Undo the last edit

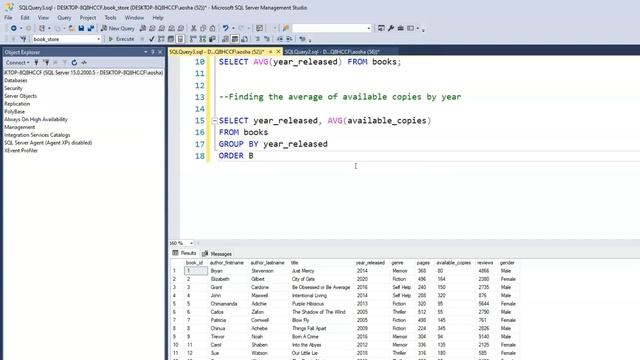coord(225,28)
